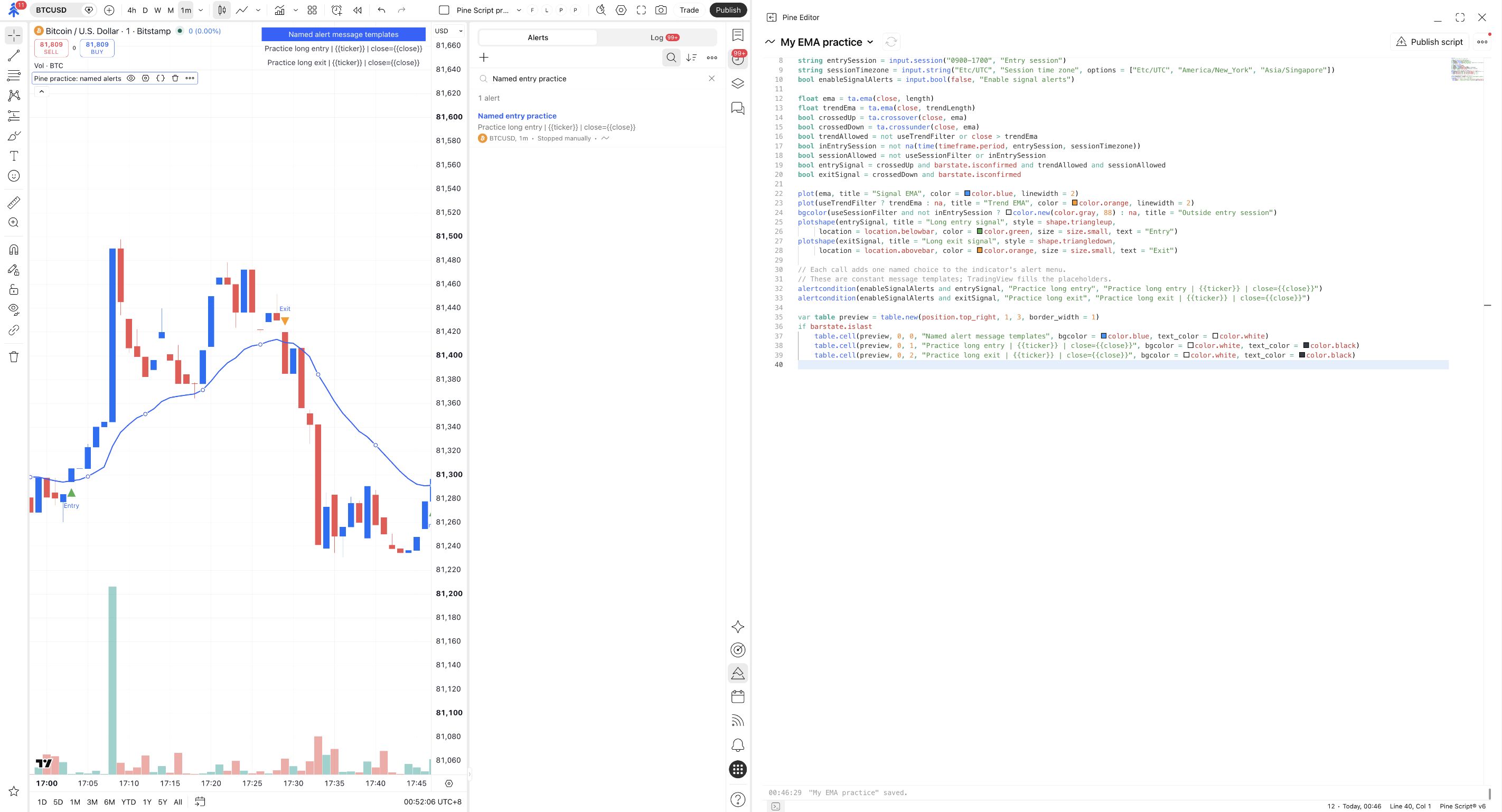Hide all drawings with eye icon

(x=14, y=309)
